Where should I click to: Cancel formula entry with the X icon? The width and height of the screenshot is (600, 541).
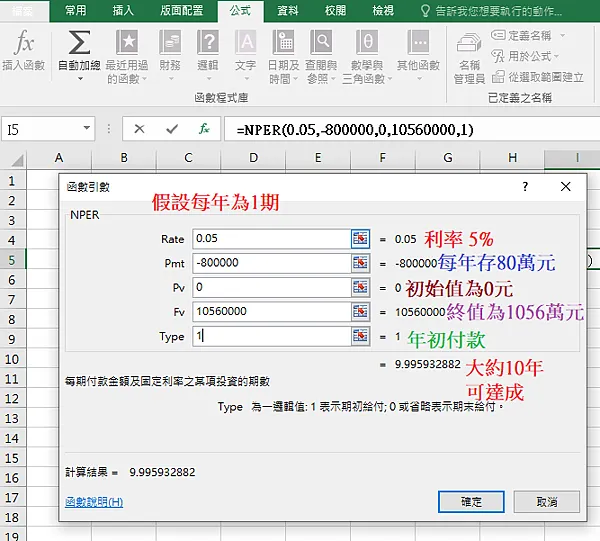pos(139,129)
